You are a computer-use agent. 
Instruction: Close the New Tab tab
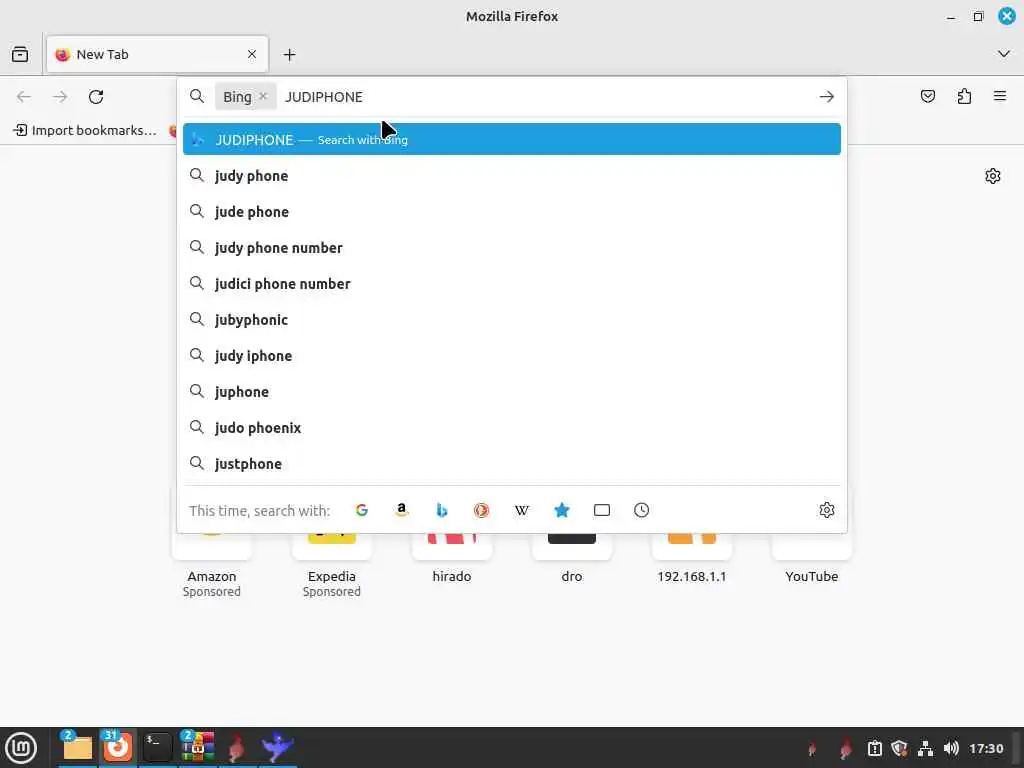[x=251, y=54]
